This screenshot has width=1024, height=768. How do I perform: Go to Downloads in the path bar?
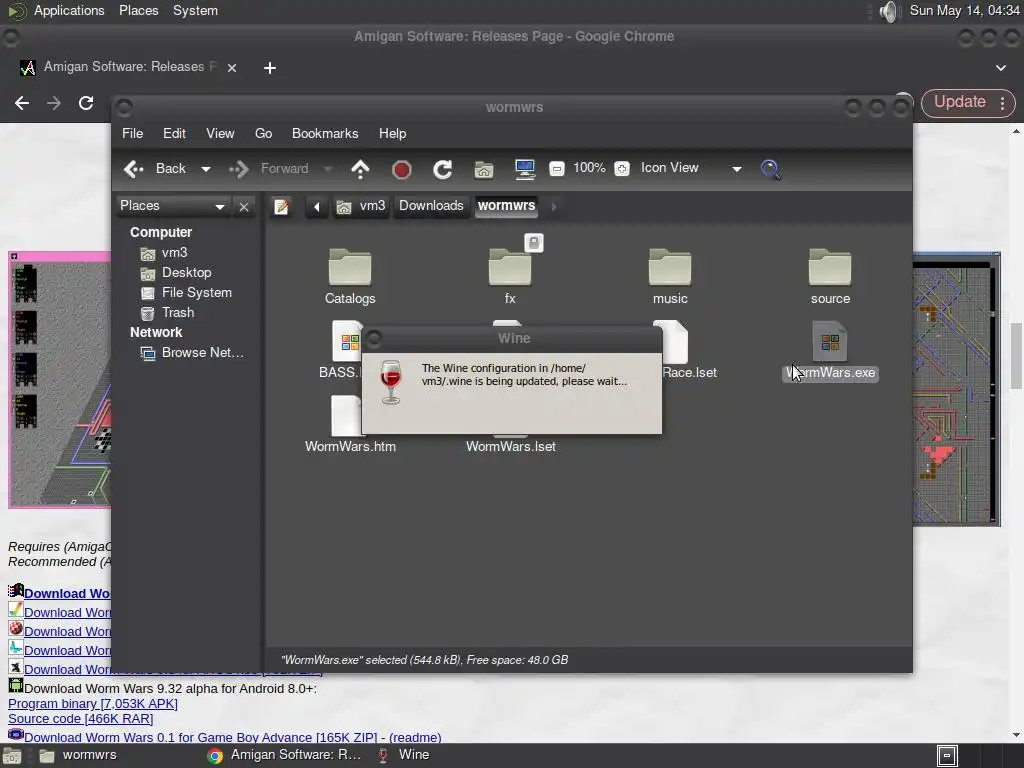click(431, 206)
